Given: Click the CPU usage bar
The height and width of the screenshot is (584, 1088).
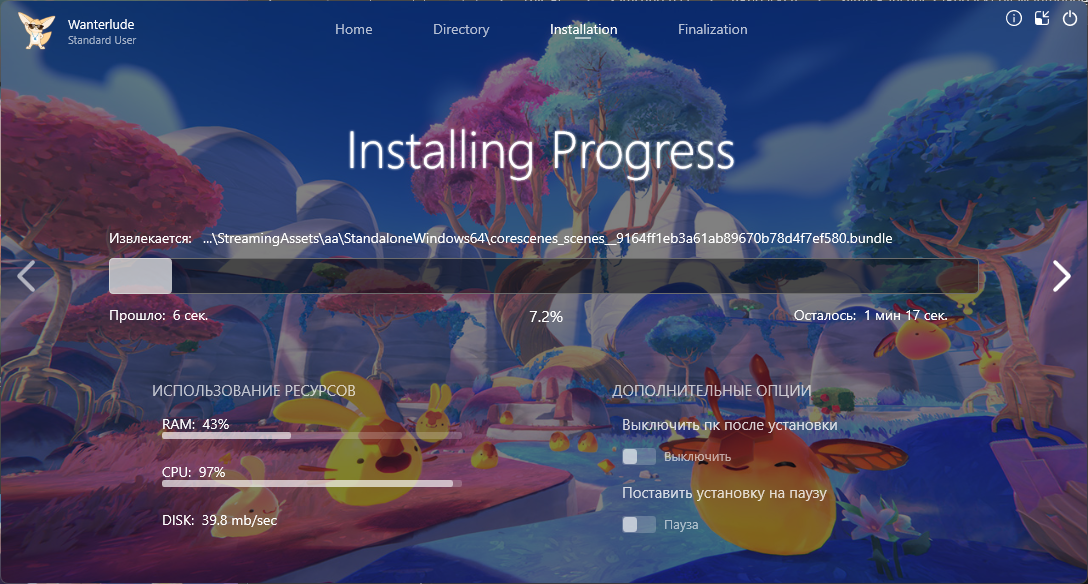Looking at the screenshot, I should tap(311, 484).
